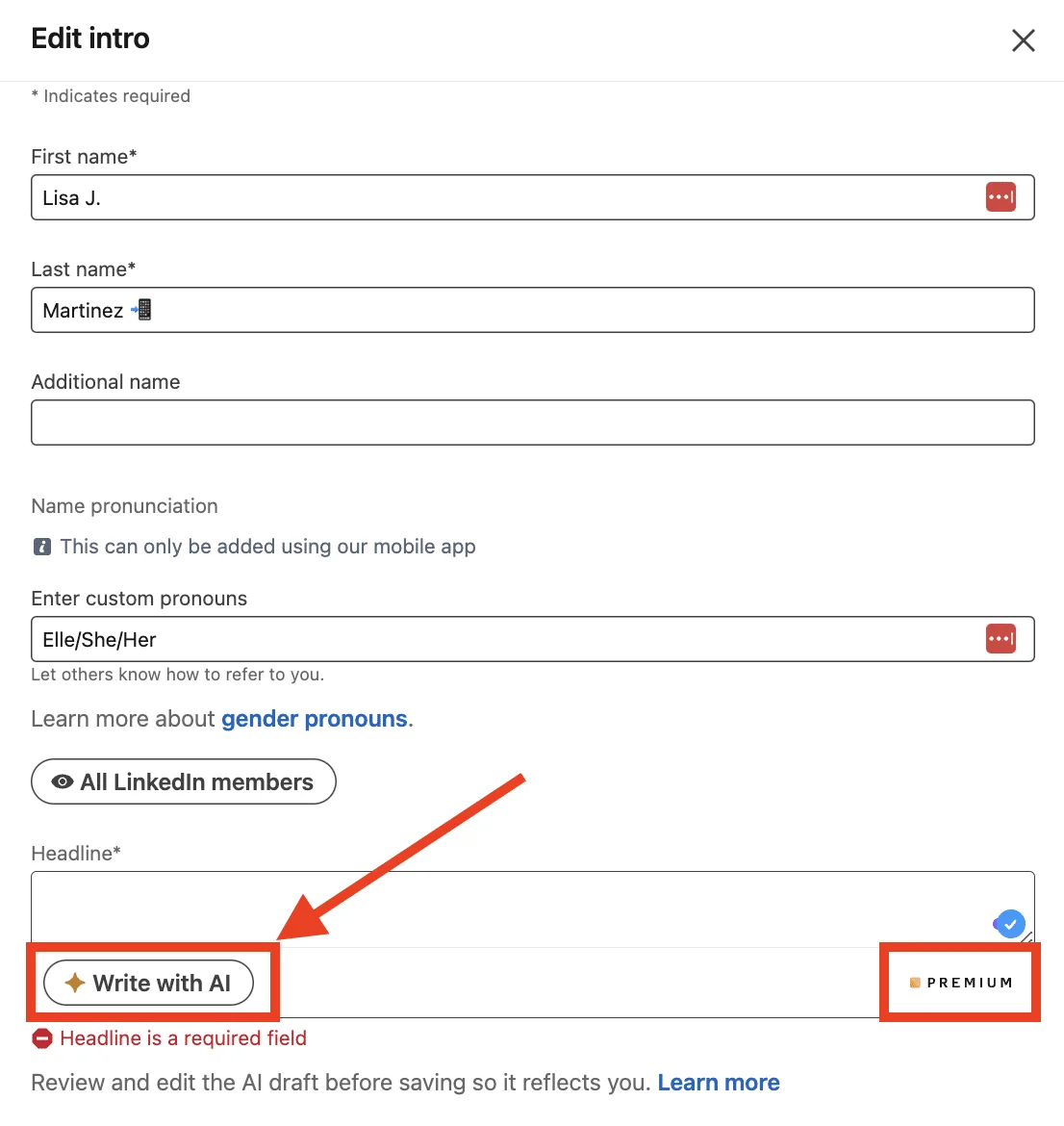Click the PREMIUM label text

969,983
